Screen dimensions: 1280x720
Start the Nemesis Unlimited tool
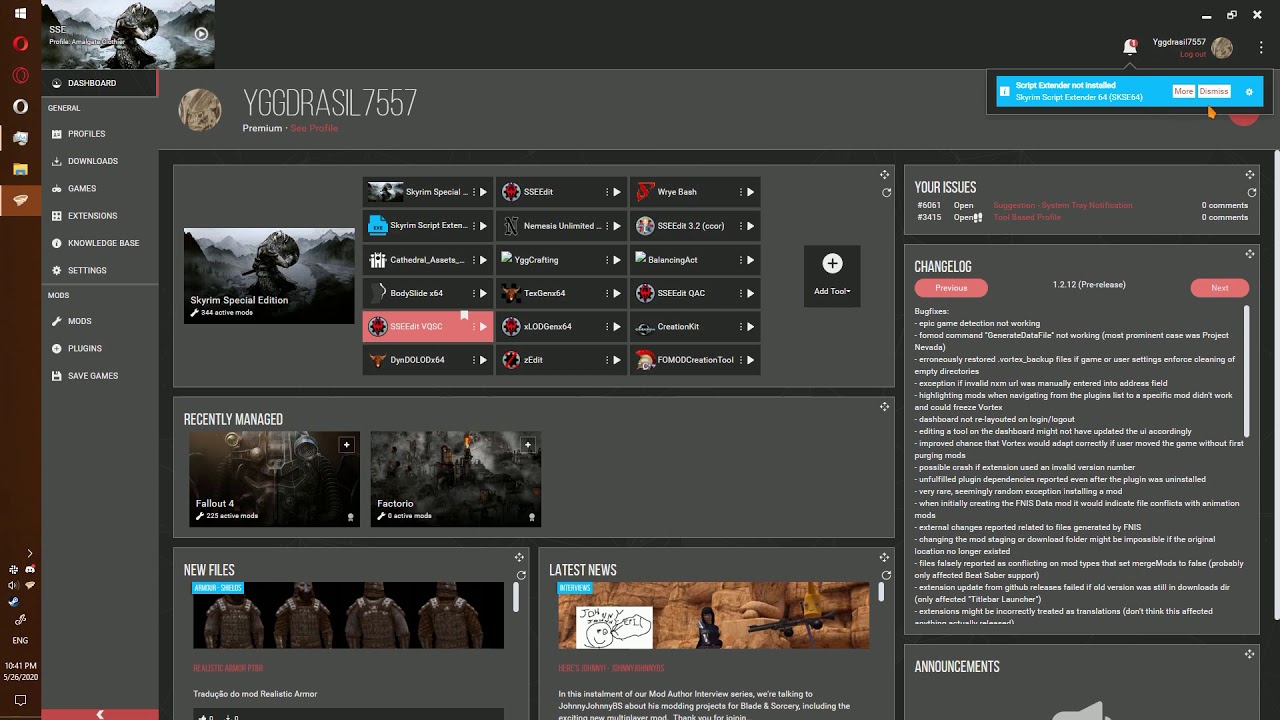pos(617,226)
